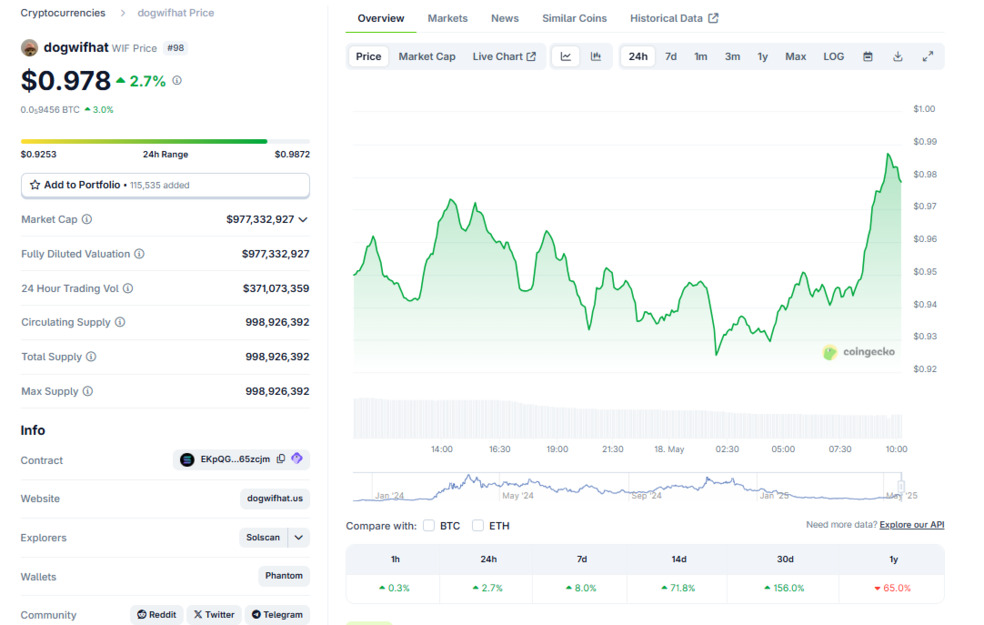Click the download chart data icon

coord(897,56)
